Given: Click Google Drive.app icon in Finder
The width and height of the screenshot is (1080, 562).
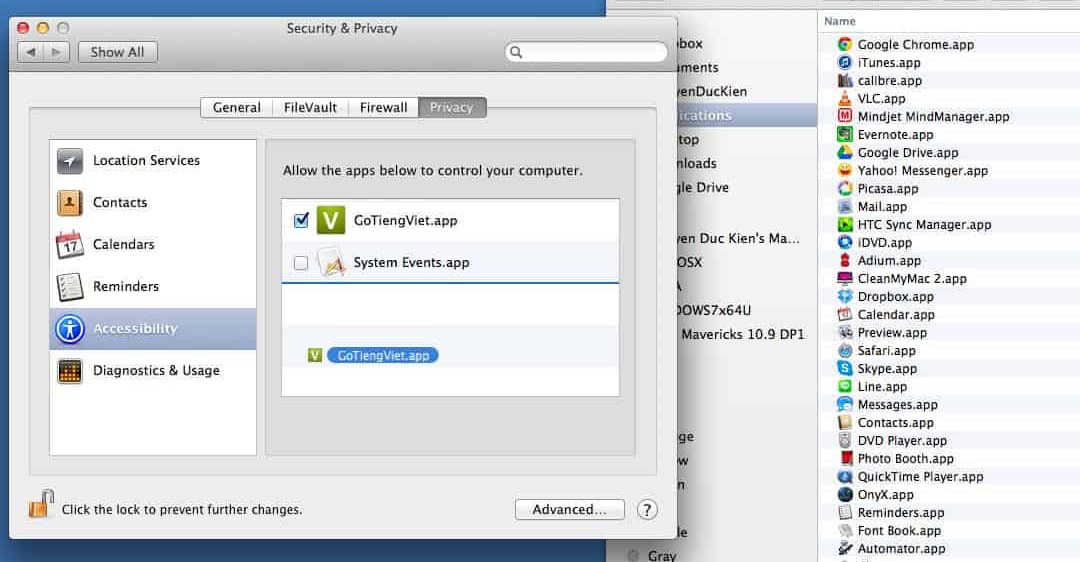Looking at the screenshot, I should pos(844,153).
